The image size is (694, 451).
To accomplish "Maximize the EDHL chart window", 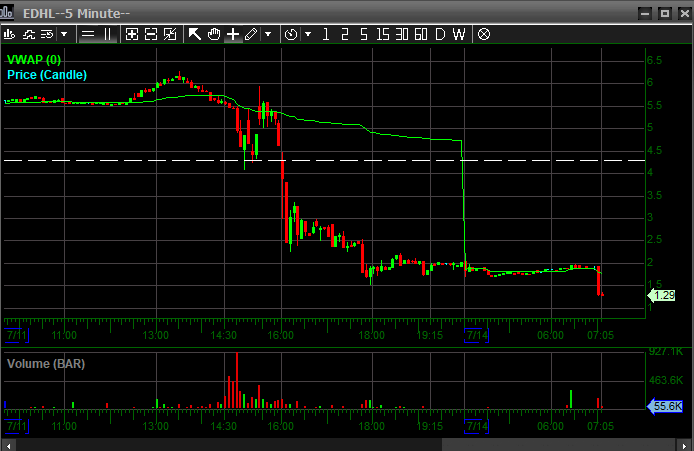I will (x=665, y=13).
